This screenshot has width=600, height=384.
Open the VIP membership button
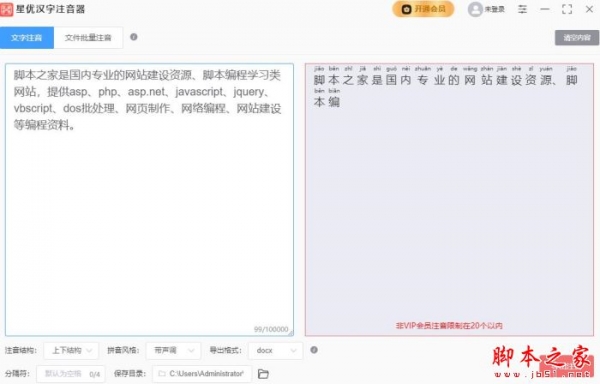click(423, 9)
